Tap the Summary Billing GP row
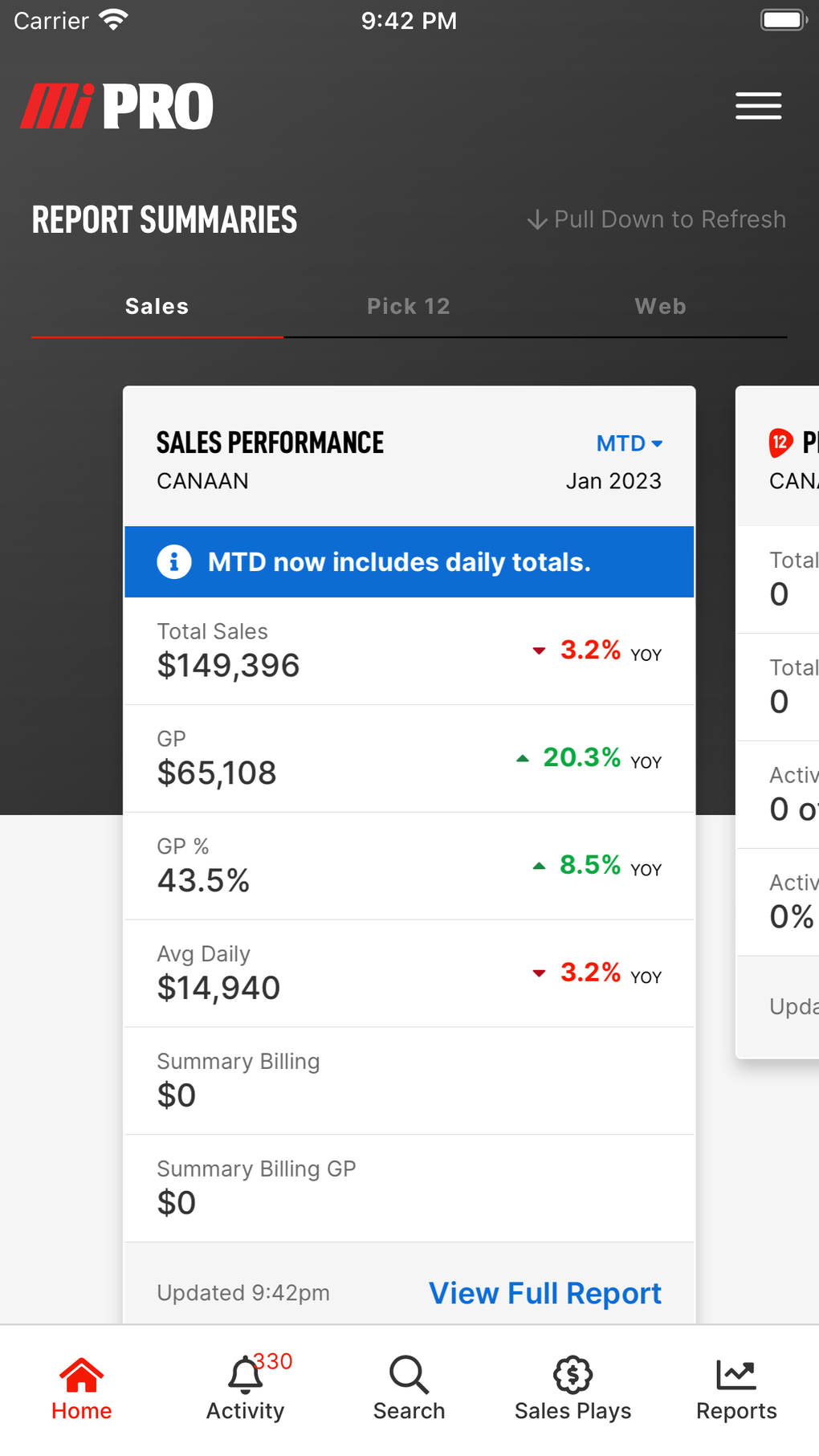This screenshot has height=1456, width=819. click(x=409, y=1188)
